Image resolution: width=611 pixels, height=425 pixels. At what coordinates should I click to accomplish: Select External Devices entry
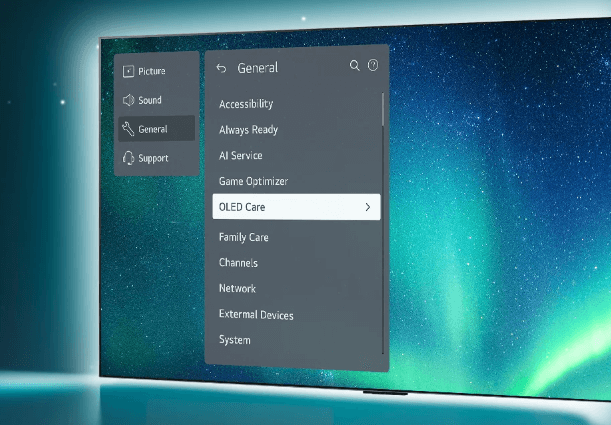click(256, 315)
